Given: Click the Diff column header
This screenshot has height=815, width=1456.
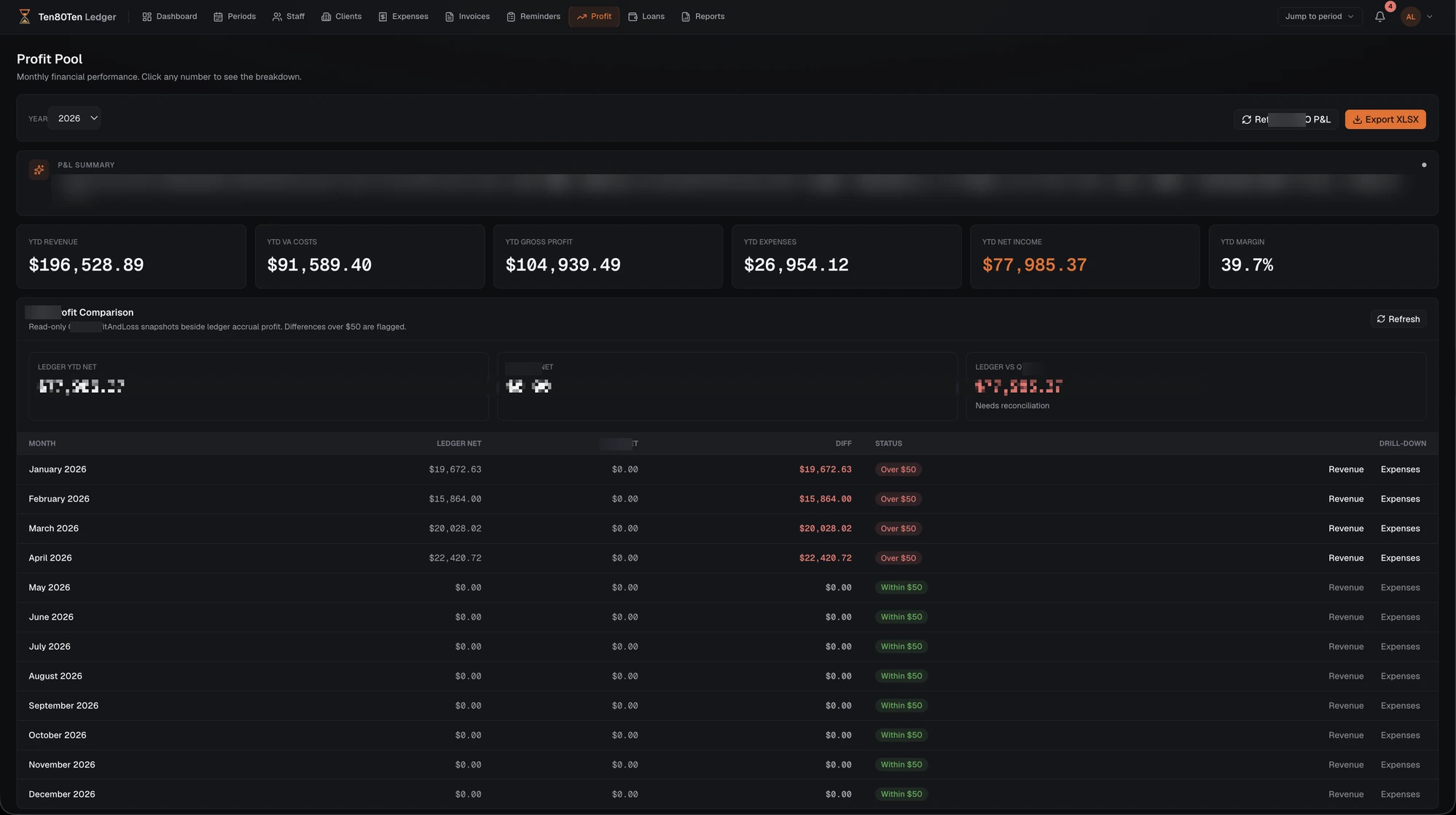Looking at the screenshot, I should click(843, 443).
